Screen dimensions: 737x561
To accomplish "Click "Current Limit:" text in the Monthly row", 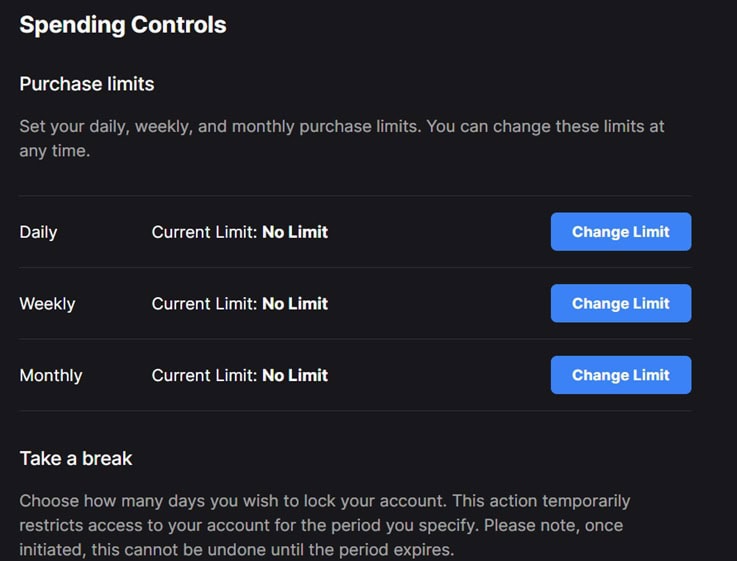I will pos(204,376).
